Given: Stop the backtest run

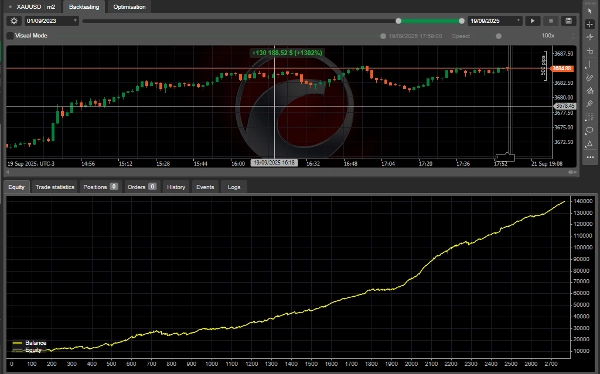Looking at the screenshot, I should 551,21.
